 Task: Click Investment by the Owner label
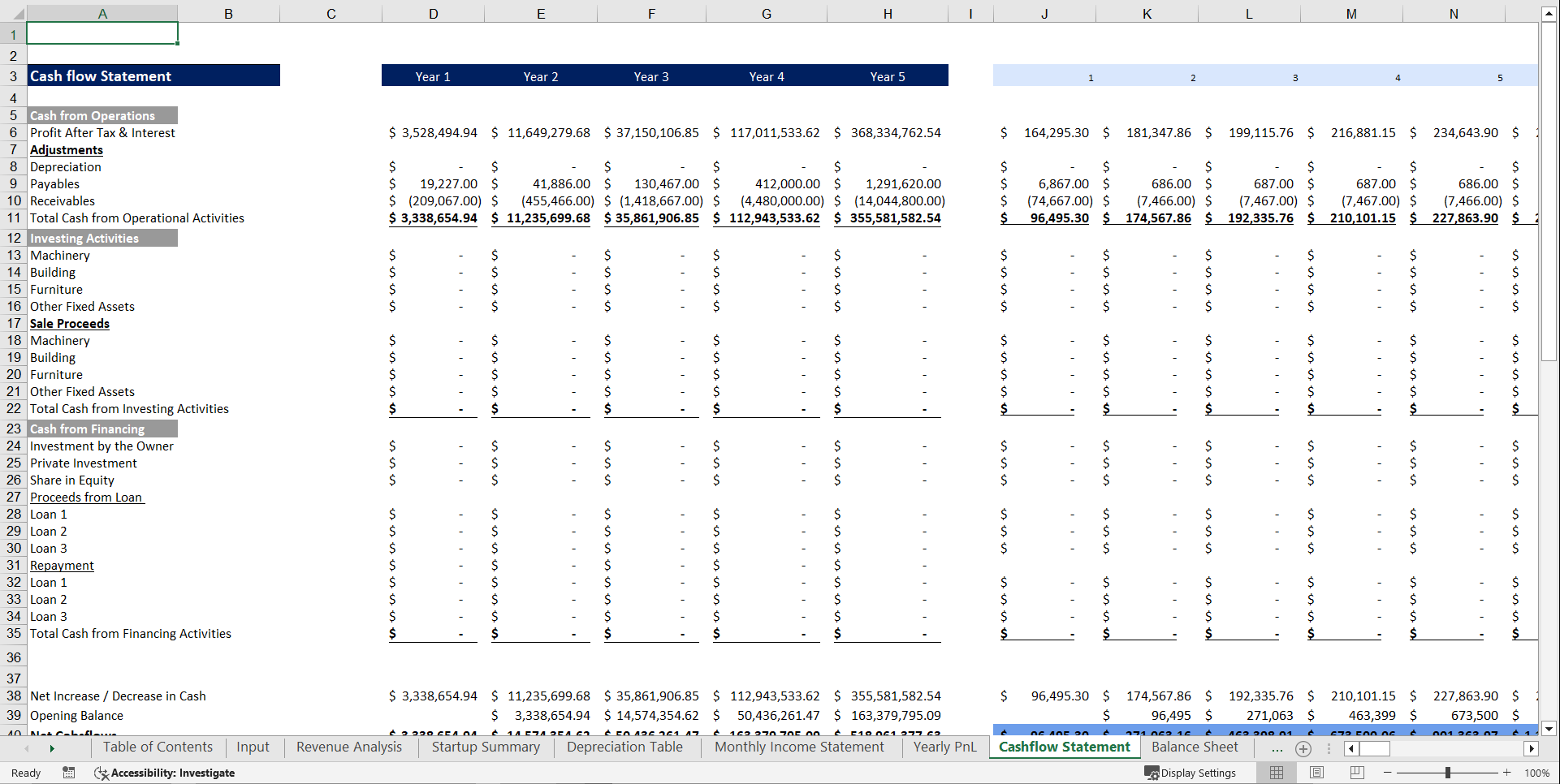(102, 446)
